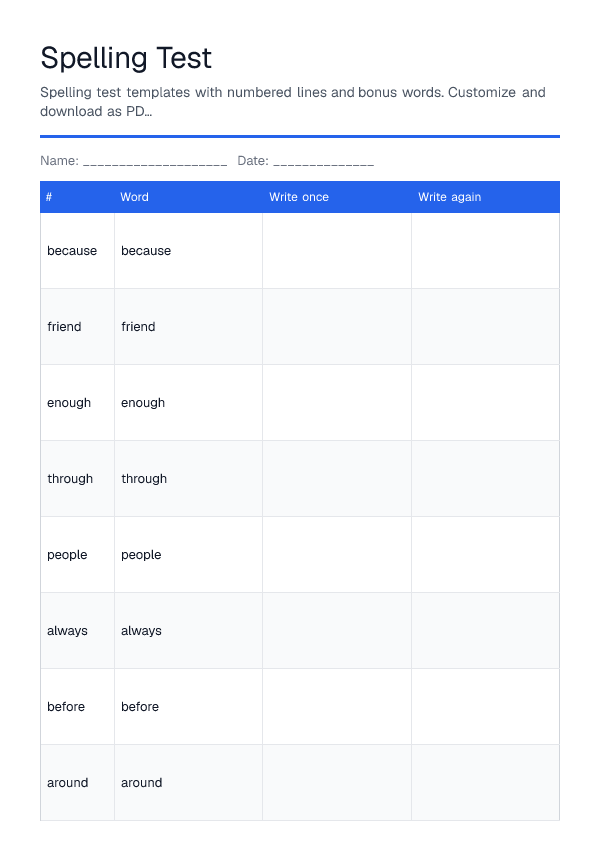This screenshot has height=848, width=600.
Task: Click the Write once cell for people
Action: pos(337,555)
